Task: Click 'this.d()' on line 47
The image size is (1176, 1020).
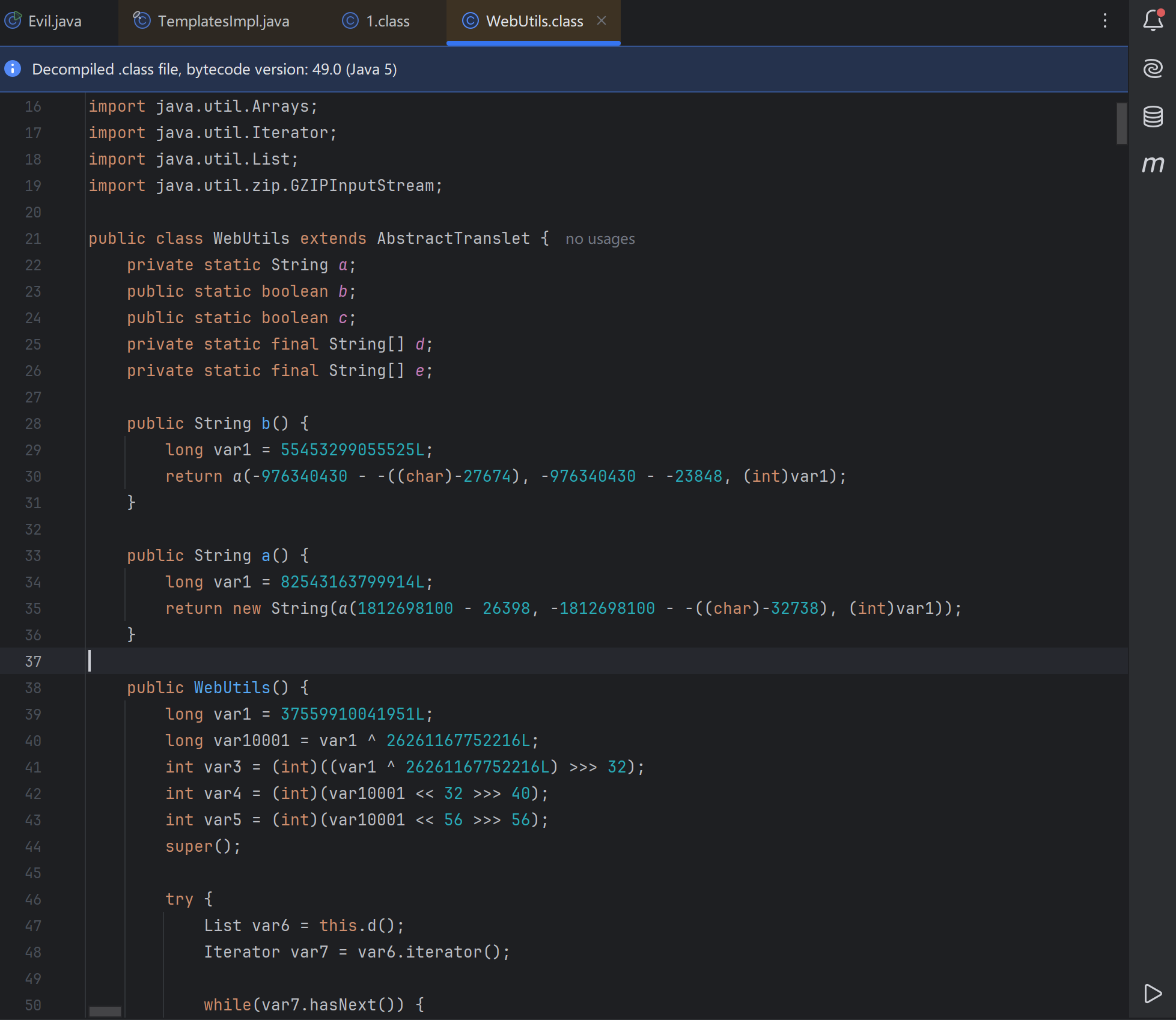Action: 357,926
